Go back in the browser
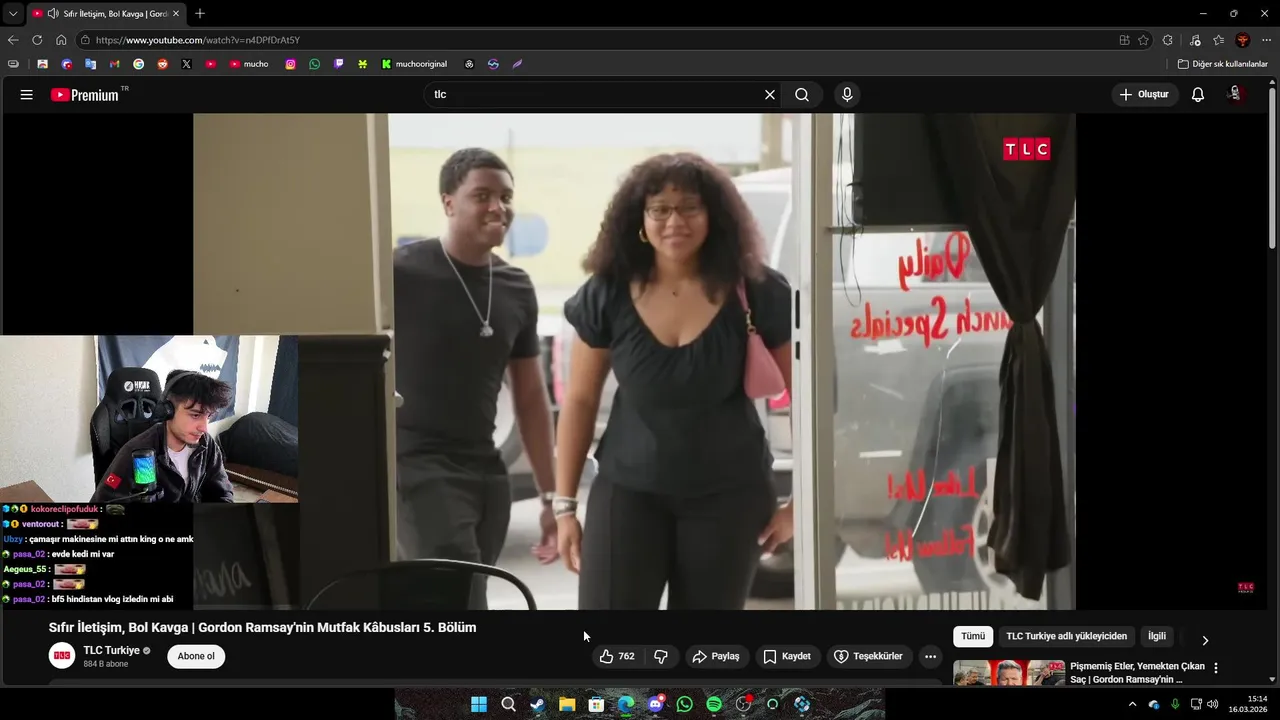 click(x=13, y=40)
